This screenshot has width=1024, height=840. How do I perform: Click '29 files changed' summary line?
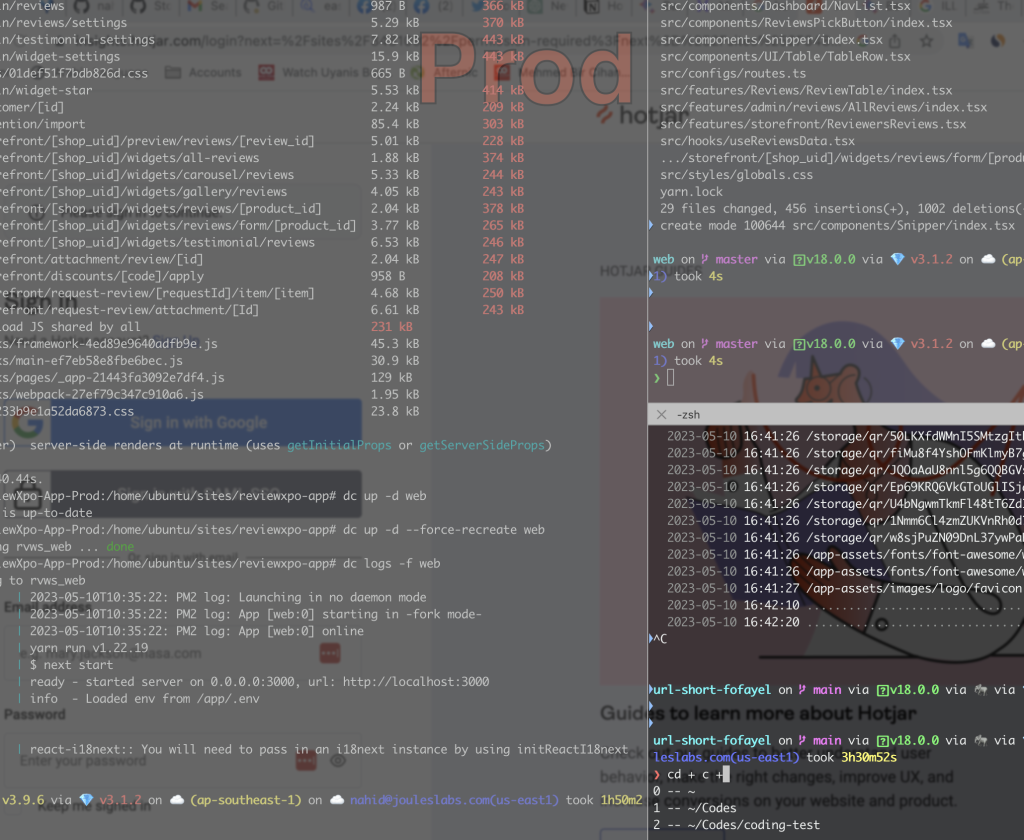[x=842, y=208]
